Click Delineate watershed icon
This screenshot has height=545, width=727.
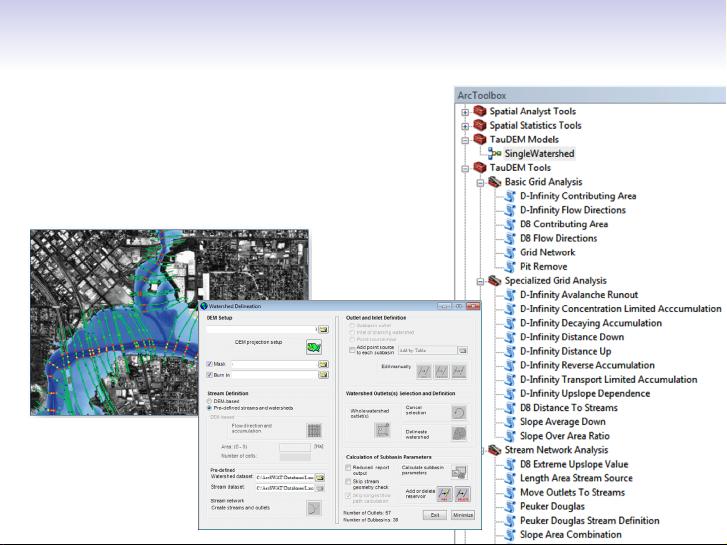click(459, 434)
